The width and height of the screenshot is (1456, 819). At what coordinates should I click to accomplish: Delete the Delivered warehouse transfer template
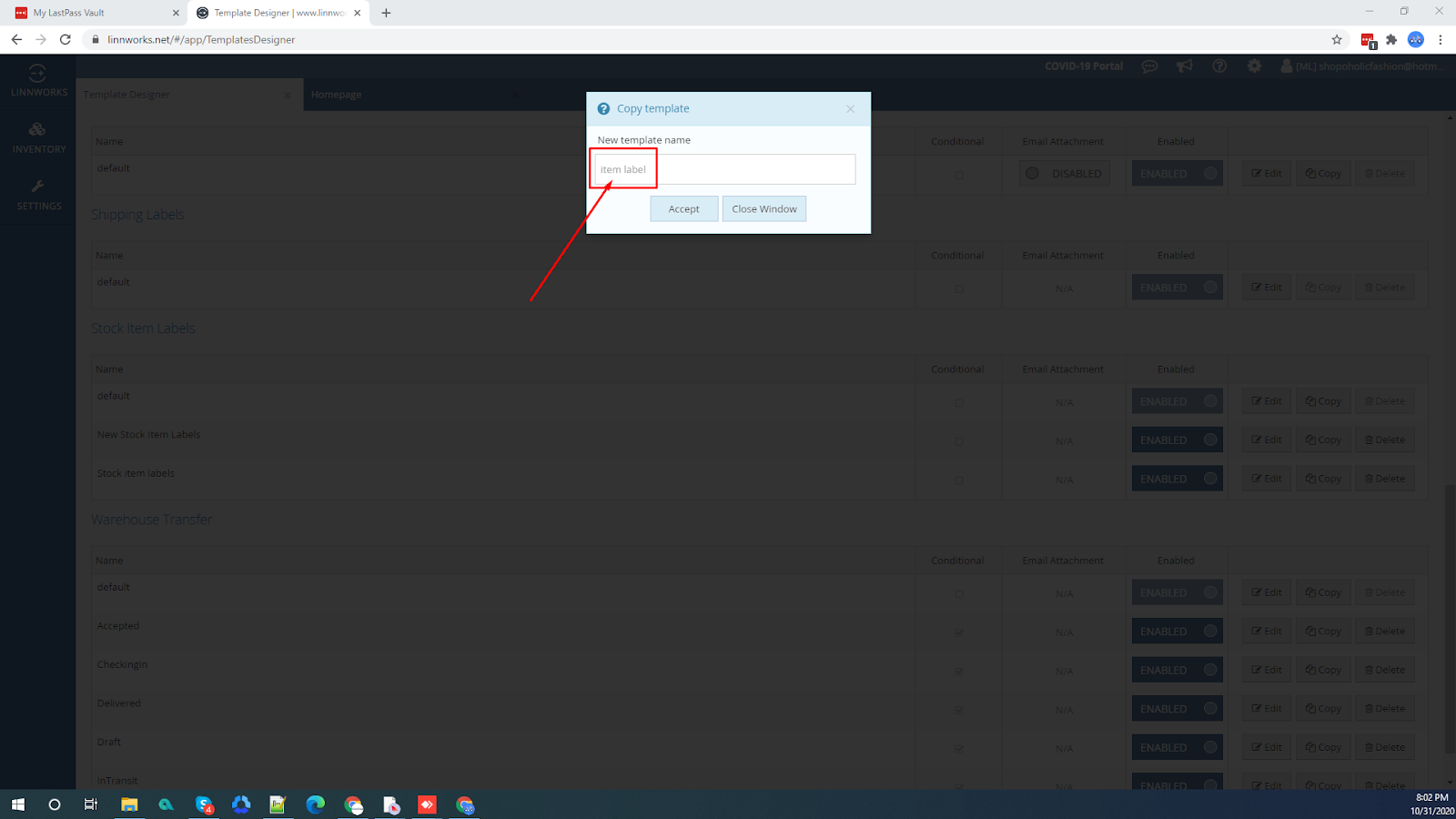pyautogui.click(x=1385, y=709)
